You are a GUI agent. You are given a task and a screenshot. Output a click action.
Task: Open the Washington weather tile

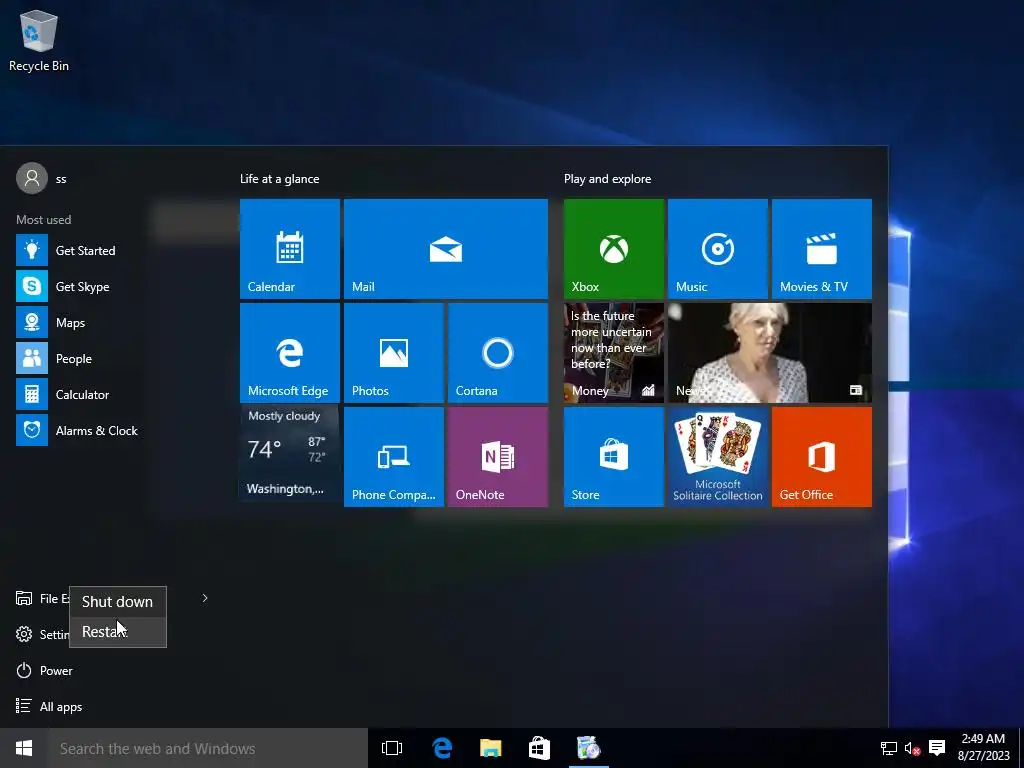tap(289, 456)
